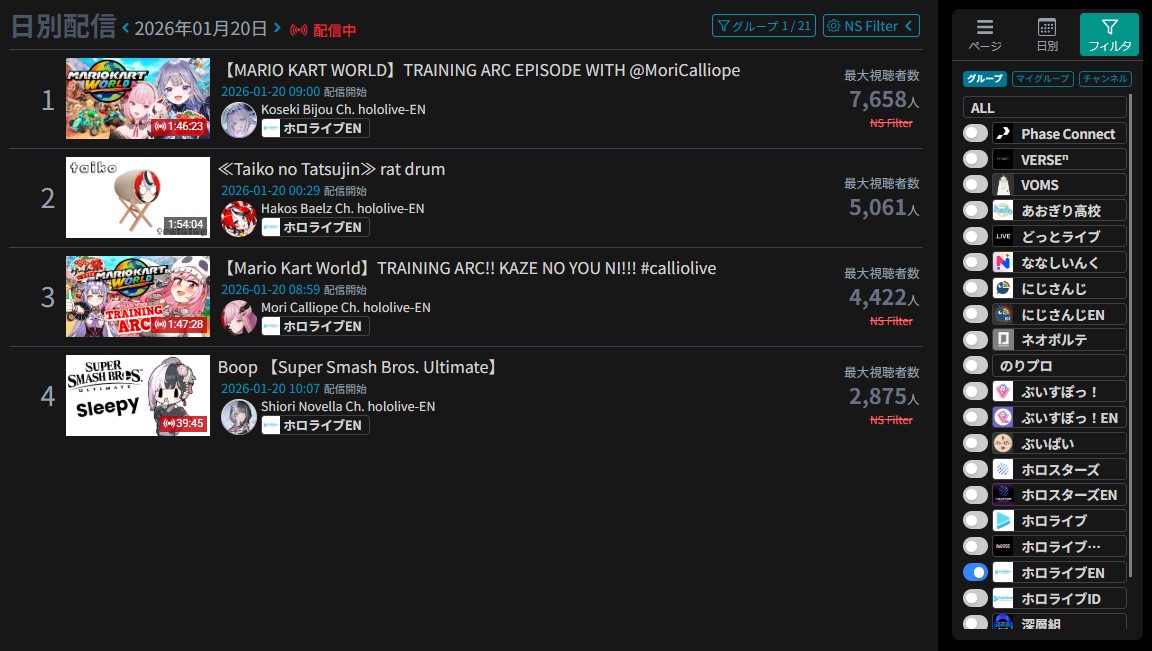The width and height of the screenshot is (1152, 651).
Task: Click ホロライブEN tag under Hakos Baelz
Action: click(x=315, y=227)
